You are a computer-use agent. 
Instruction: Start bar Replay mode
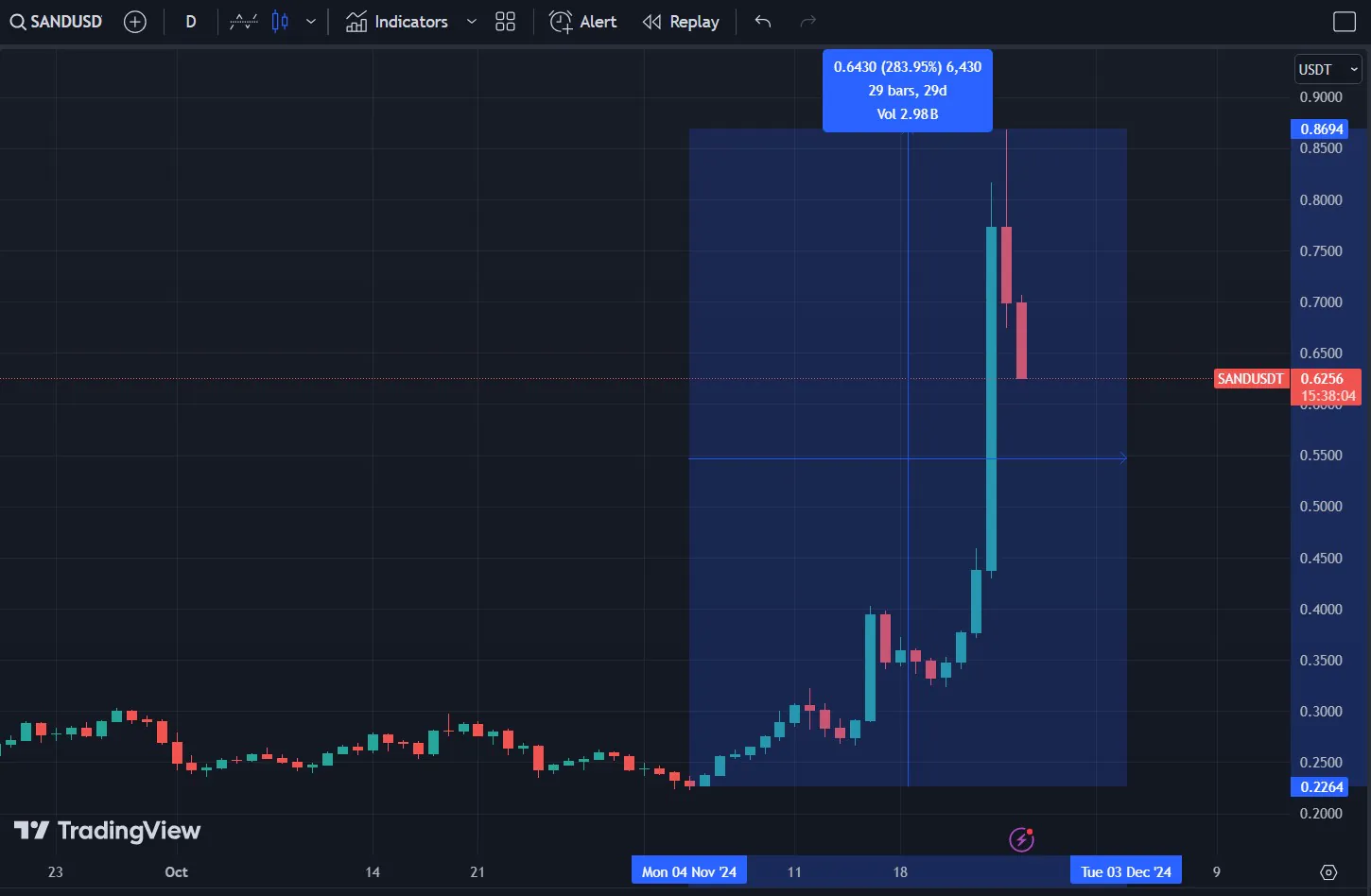pyautogui.click(x=681, y=21)
